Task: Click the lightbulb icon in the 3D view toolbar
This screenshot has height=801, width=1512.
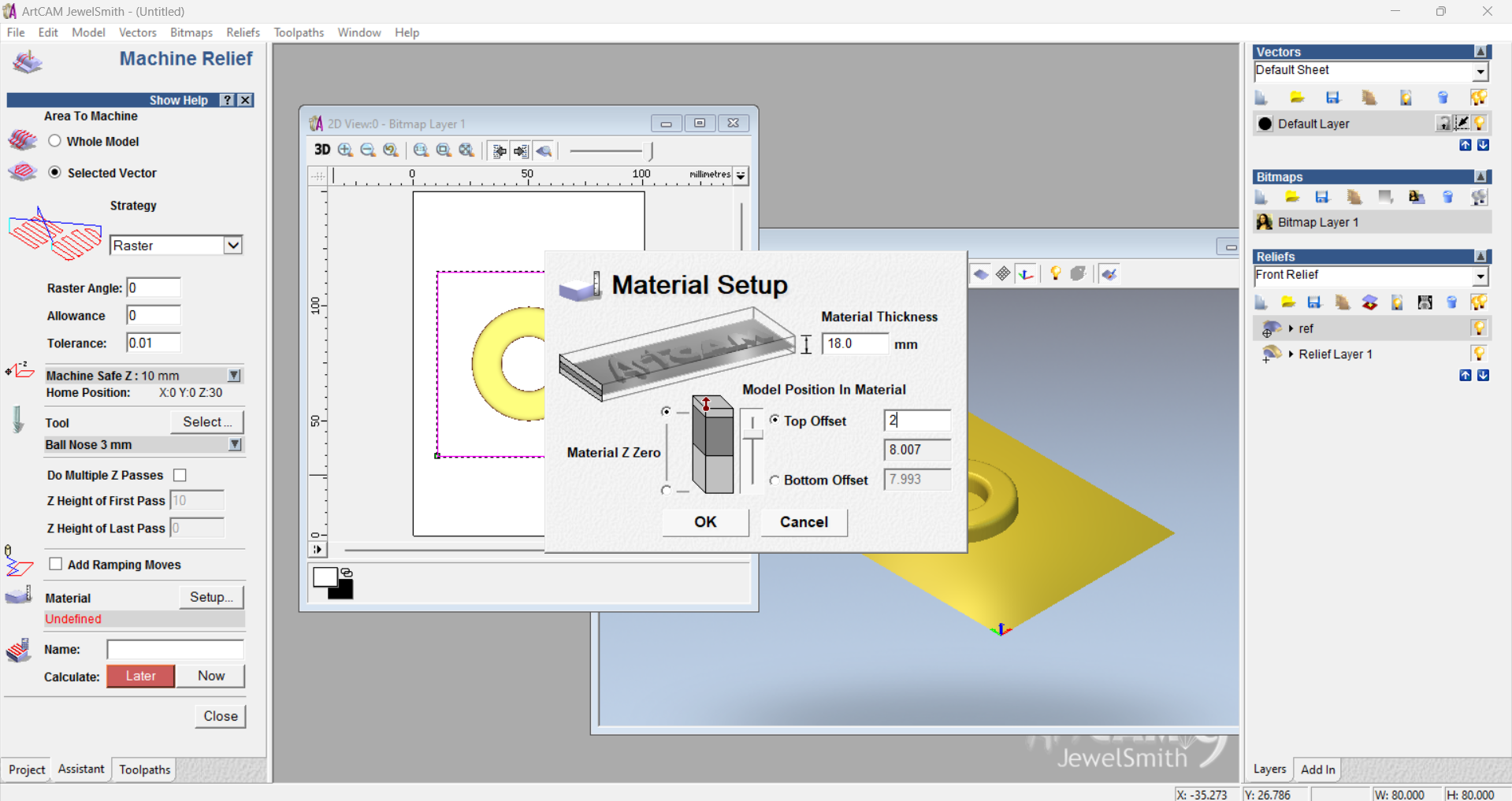Action: (x=1055, y=273)
